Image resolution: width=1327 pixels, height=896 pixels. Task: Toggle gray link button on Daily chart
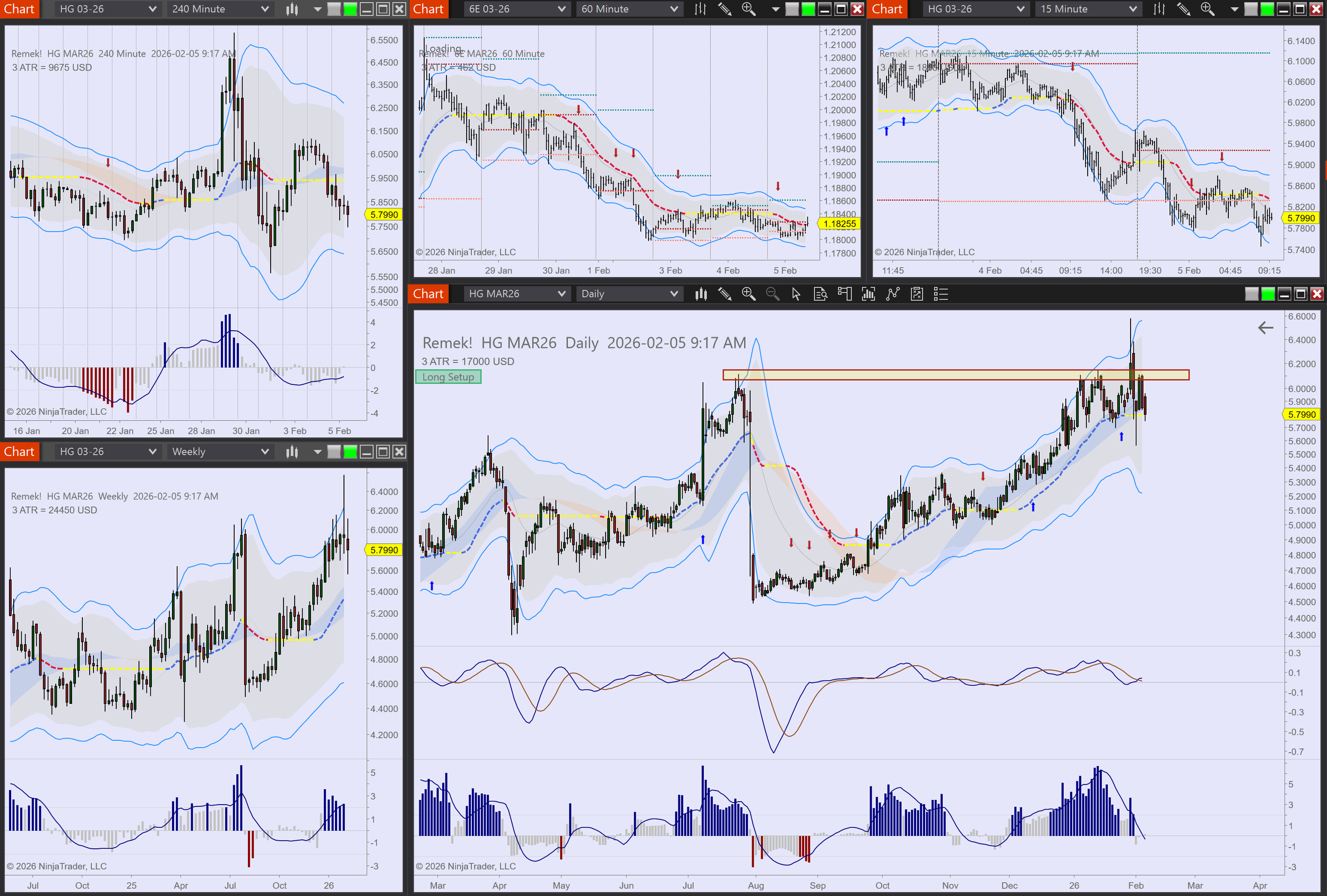pos(1251,294)
